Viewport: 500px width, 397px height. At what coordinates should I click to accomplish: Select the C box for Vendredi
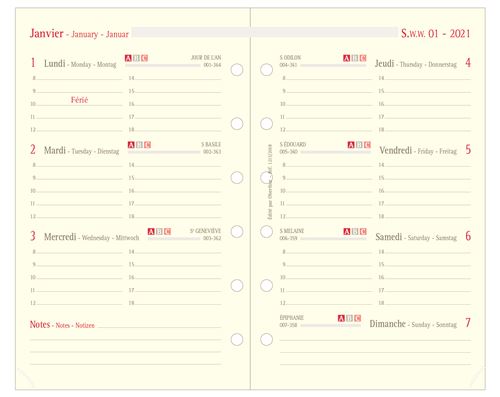click(x=367, y=145)
